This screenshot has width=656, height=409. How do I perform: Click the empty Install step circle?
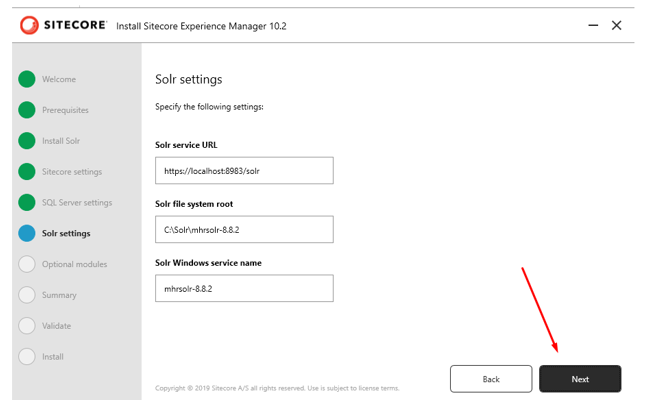(27, 357)
